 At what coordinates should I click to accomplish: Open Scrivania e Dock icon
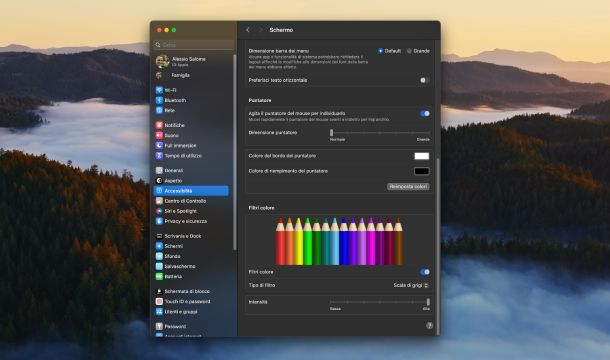click(159, 236)
